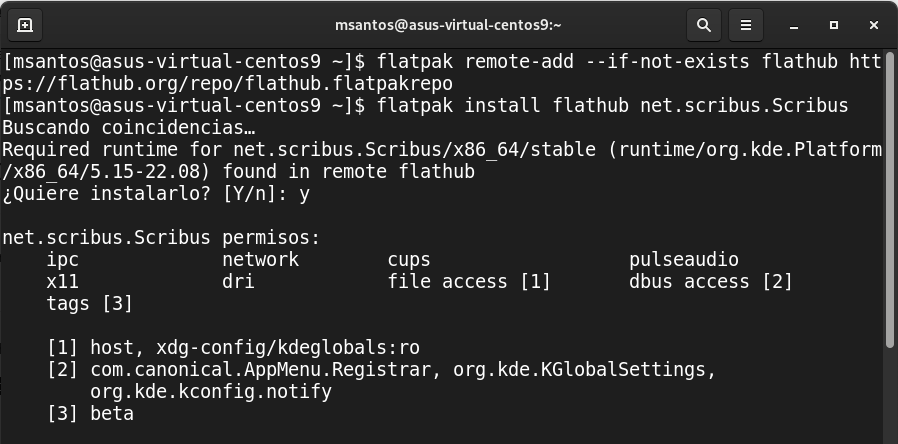Click the vertical scrollbar thumb
898x444 pixels.
tap(890, 200)
